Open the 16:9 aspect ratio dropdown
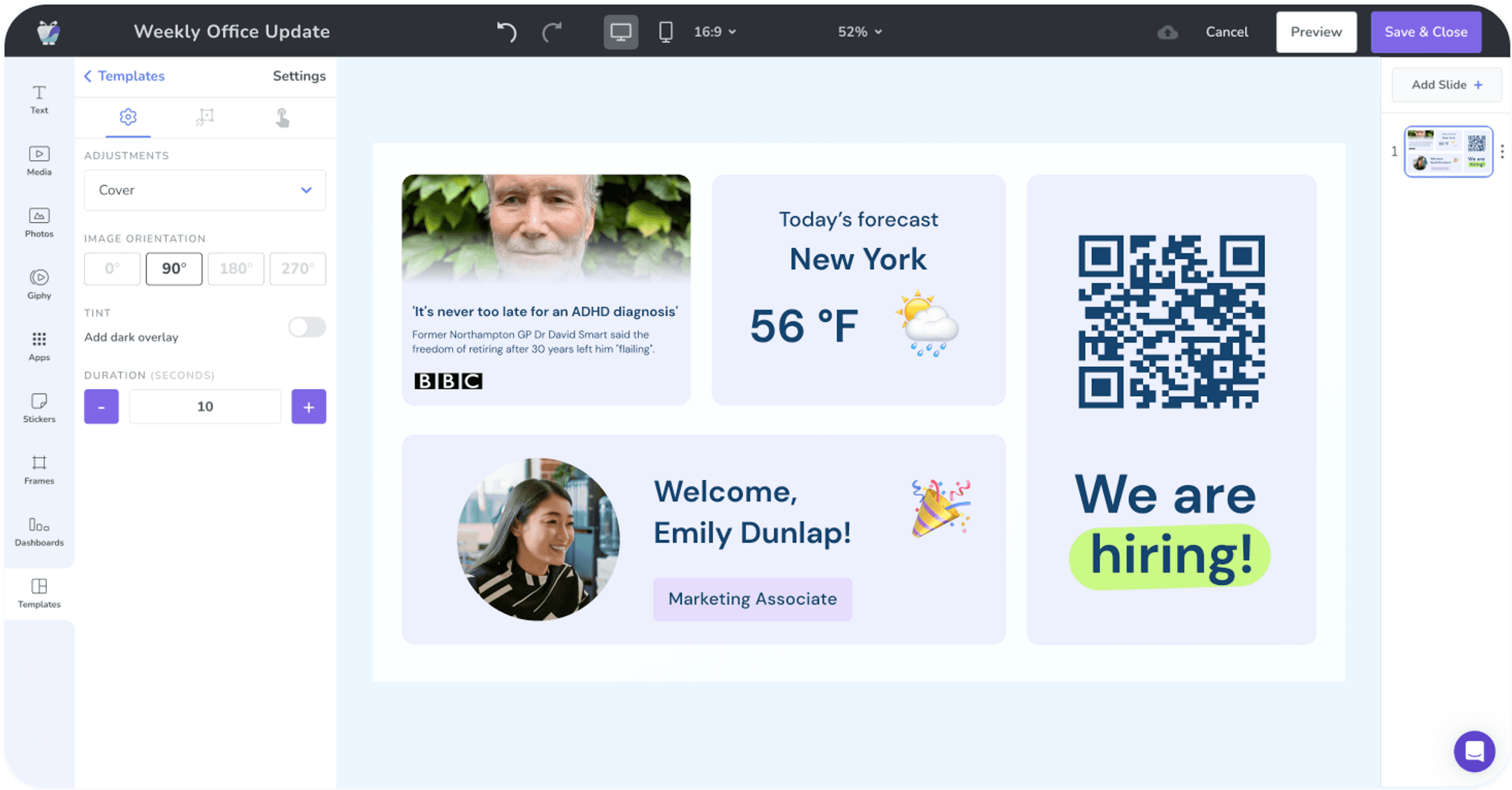 714,32
